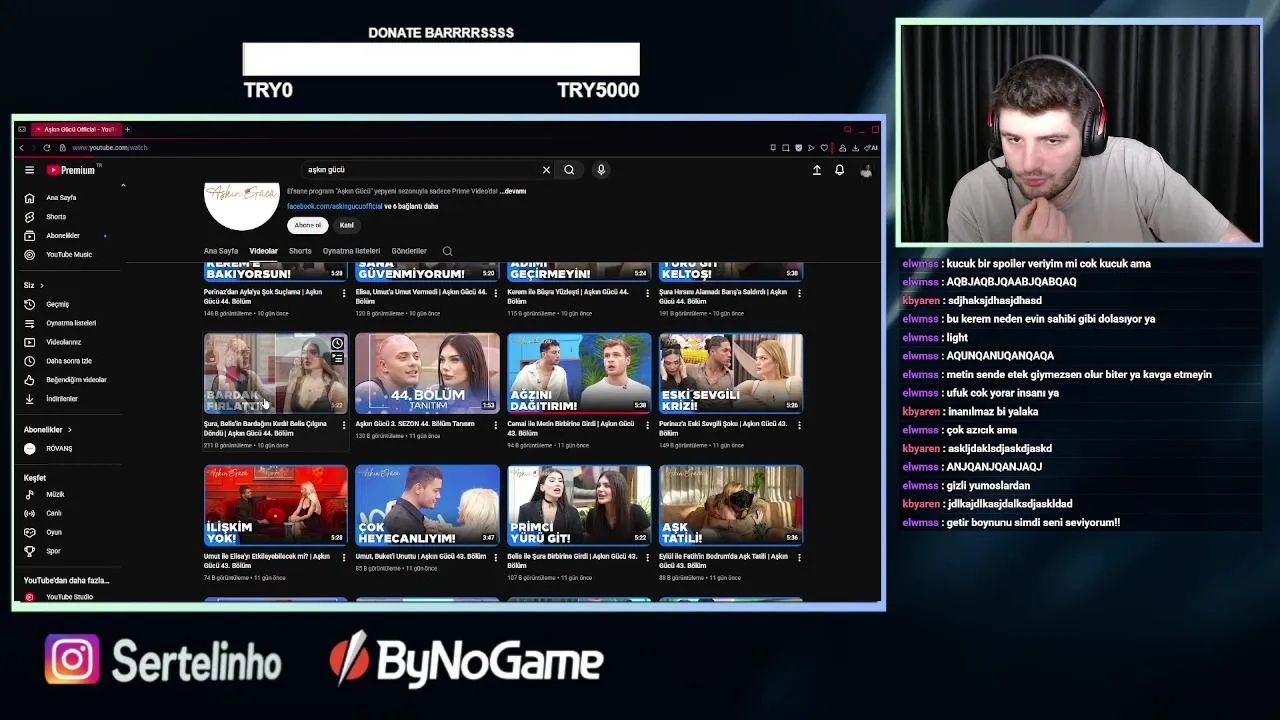The image size is (1280, 720).
Task: Play the 44. Bölüm Tanıtım thumbnail
Action: click(427, 373)
